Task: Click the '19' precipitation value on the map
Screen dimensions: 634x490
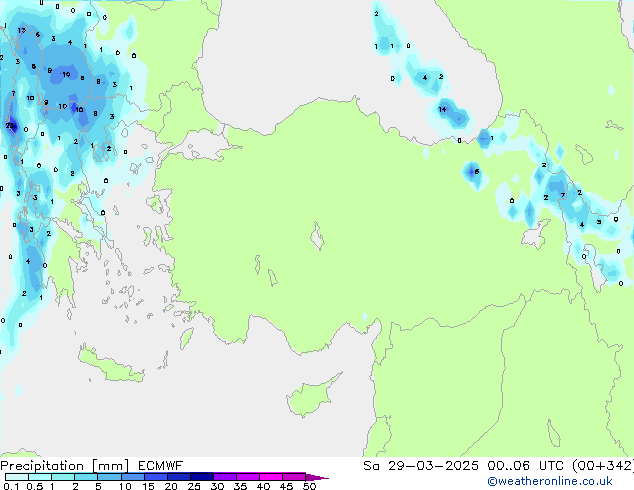Action: coord(66,74)
